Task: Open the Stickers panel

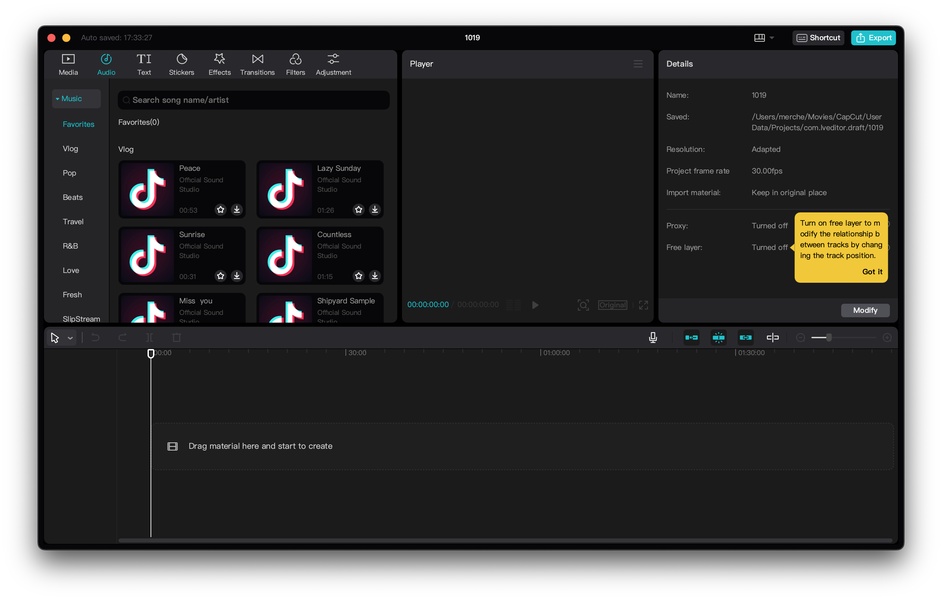Action: (x=181, y=64)
